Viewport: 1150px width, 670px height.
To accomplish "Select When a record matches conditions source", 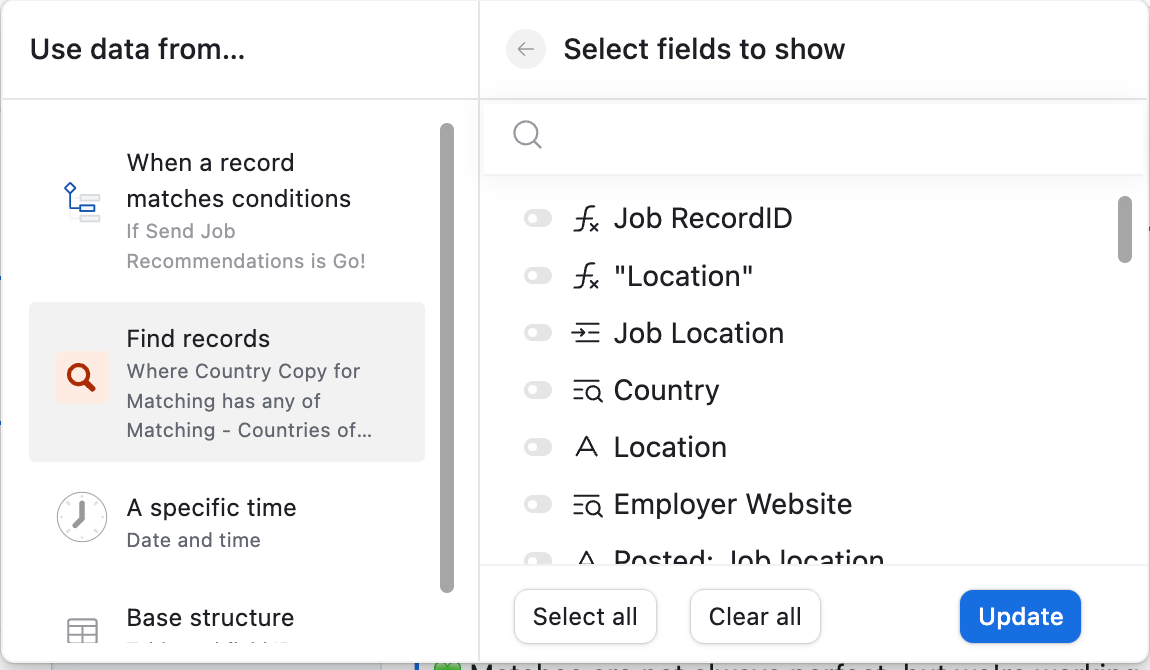I will click(227, 210).
